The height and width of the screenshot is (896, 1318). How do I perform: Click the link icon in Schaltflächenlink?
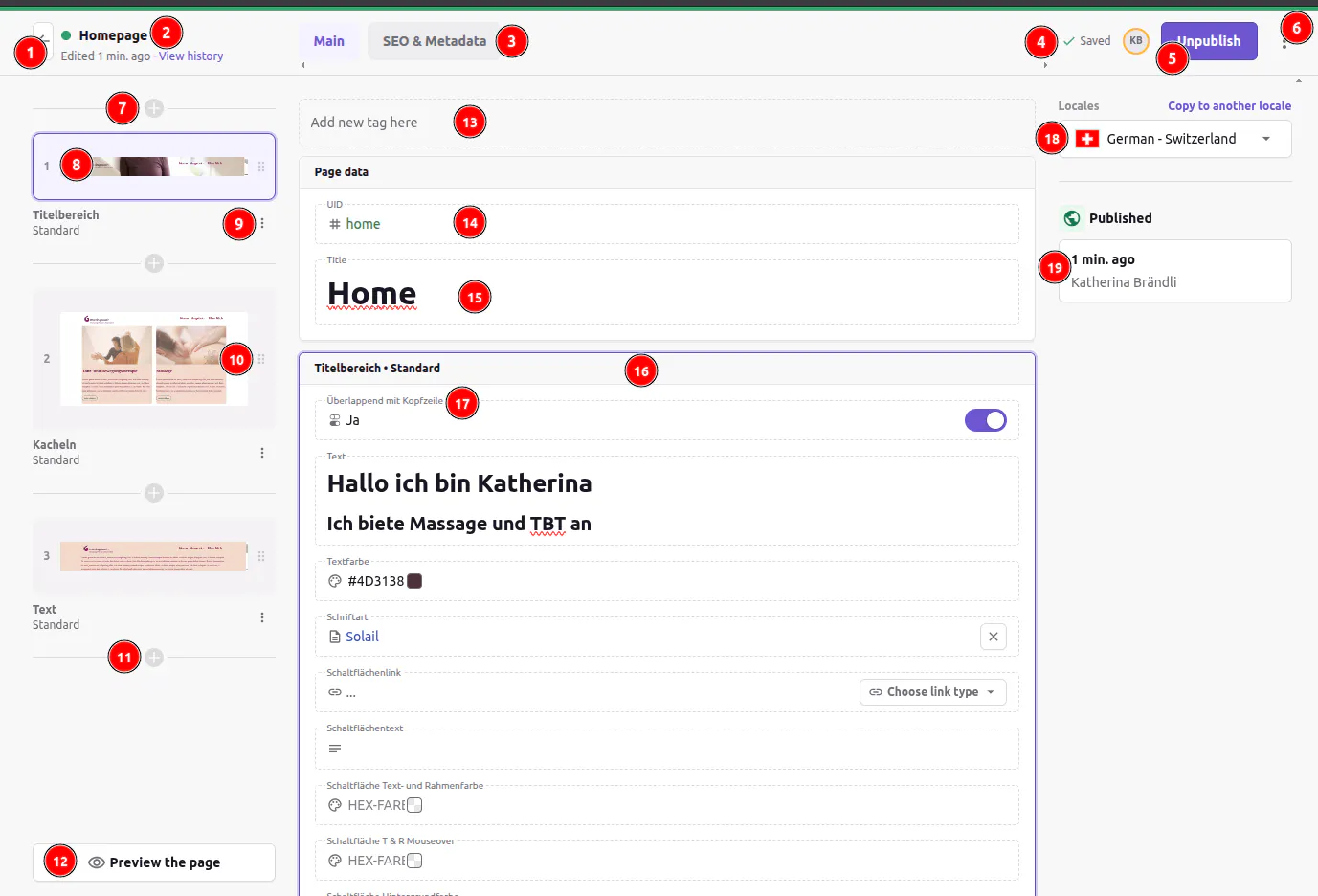tap(335, 692)
